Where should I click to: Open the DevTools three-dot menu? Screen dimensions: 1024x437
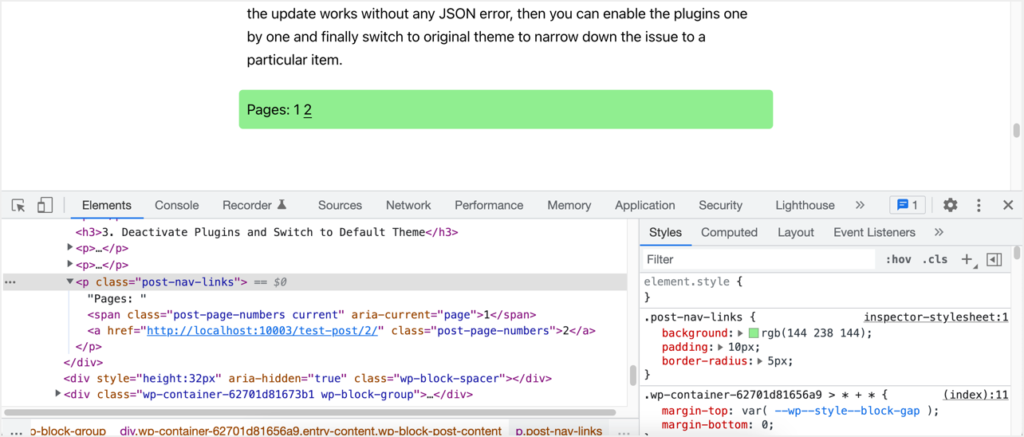(x=980, y=205)
